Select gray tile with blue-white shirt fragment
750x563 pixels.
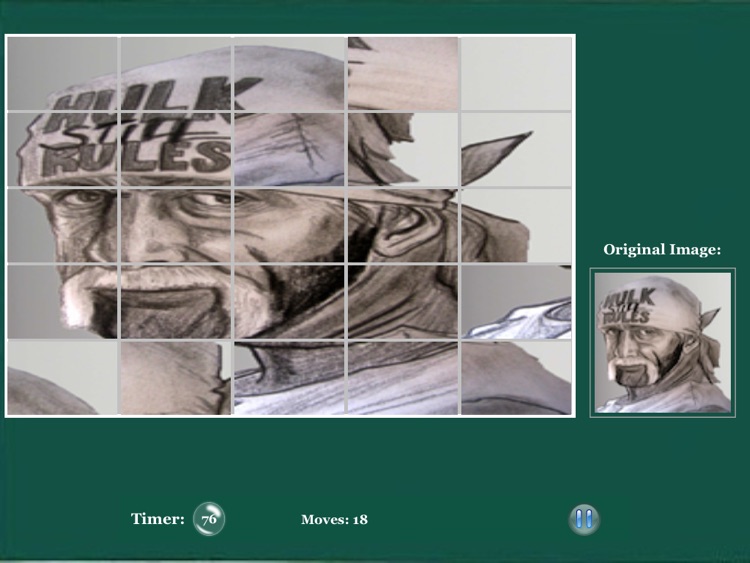point(516,302)
